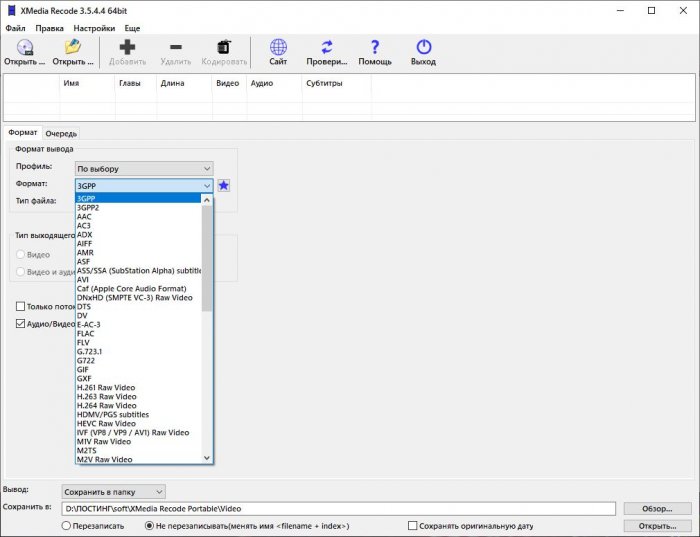Select AVI in the format list

(x=138, y=279)
